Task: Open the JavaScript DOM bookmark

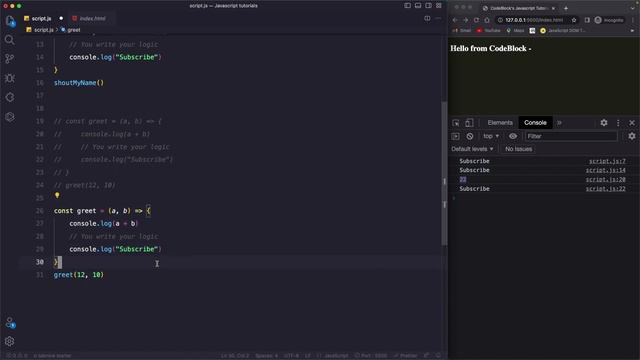Action: (x=562, y=31)
